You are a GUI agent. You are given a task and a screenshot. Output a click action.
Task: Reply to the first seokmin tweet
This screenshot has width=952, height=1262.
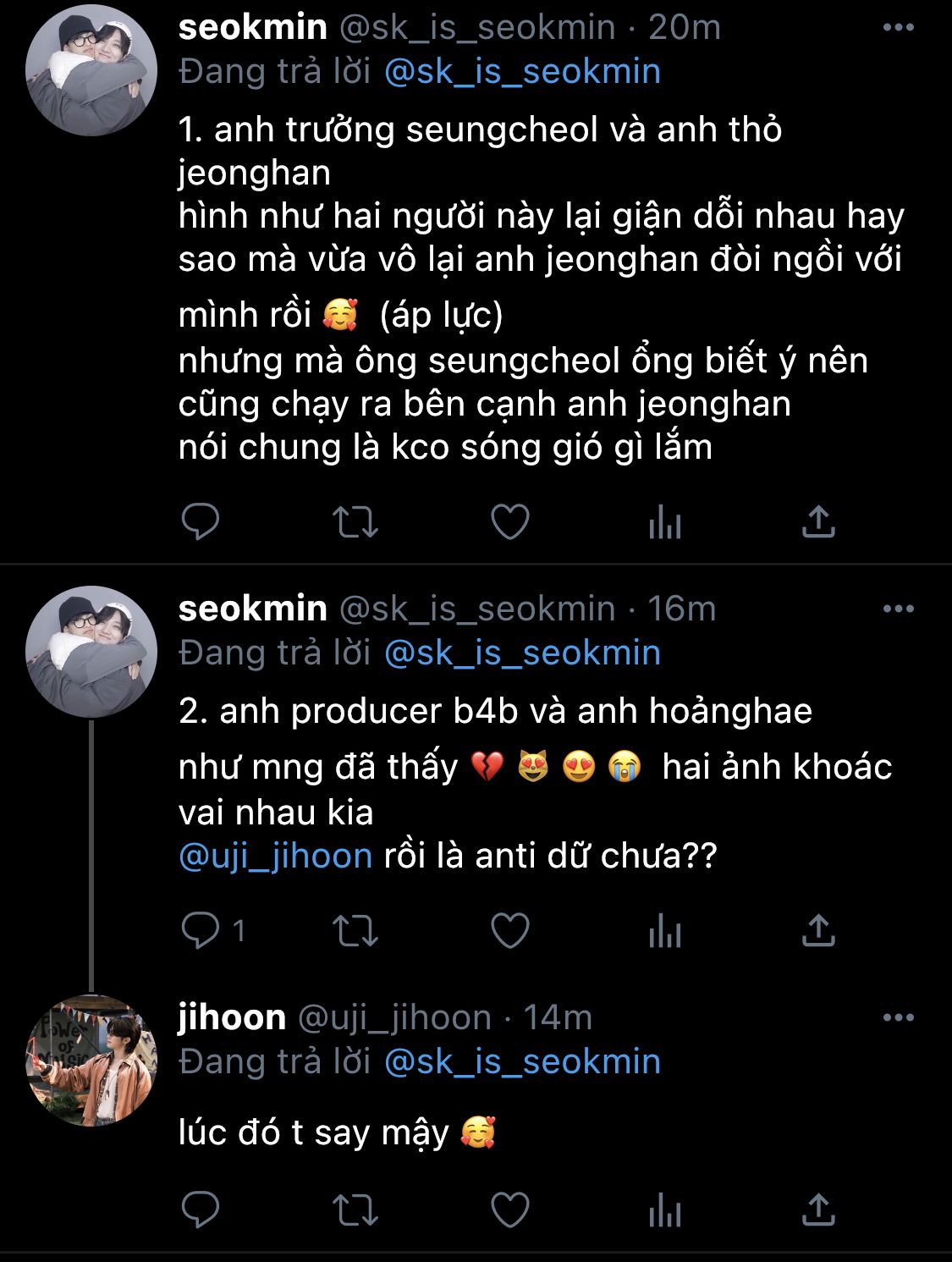point(201,522)
